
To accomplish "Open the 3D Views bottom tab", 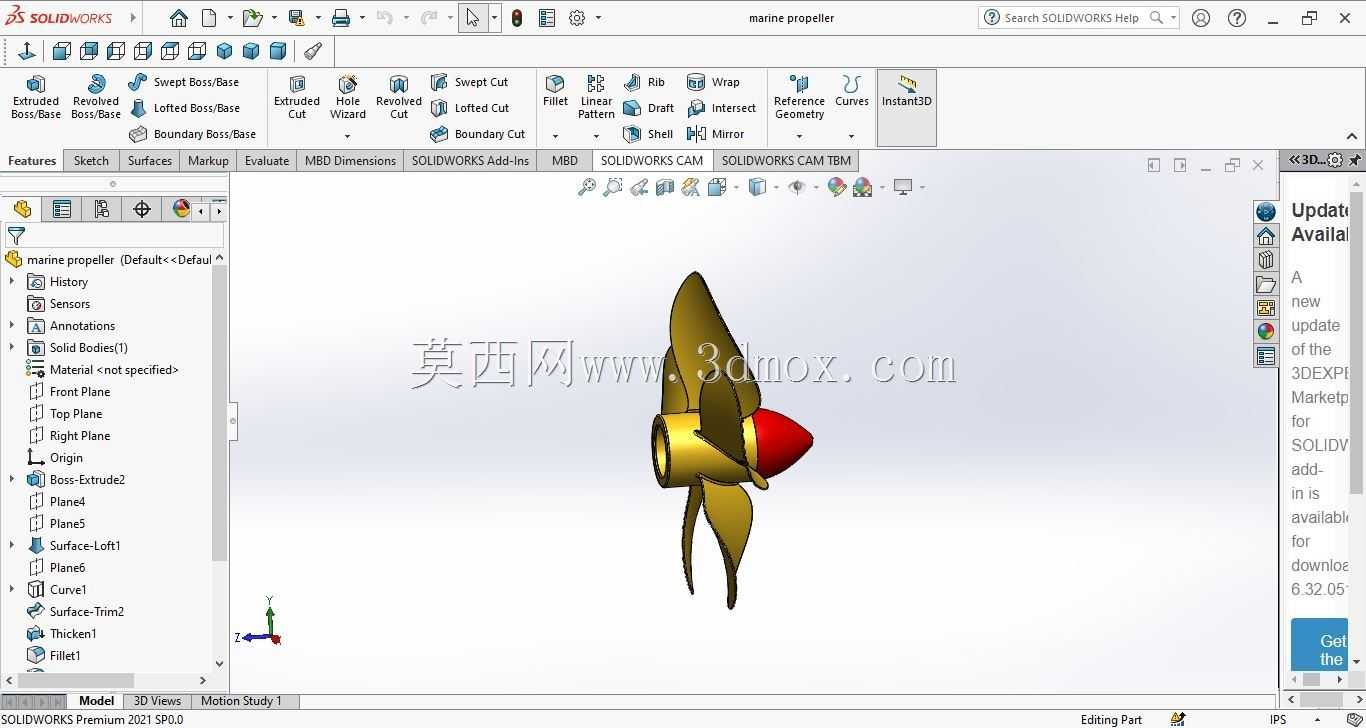I will click(x=157, y=701).
